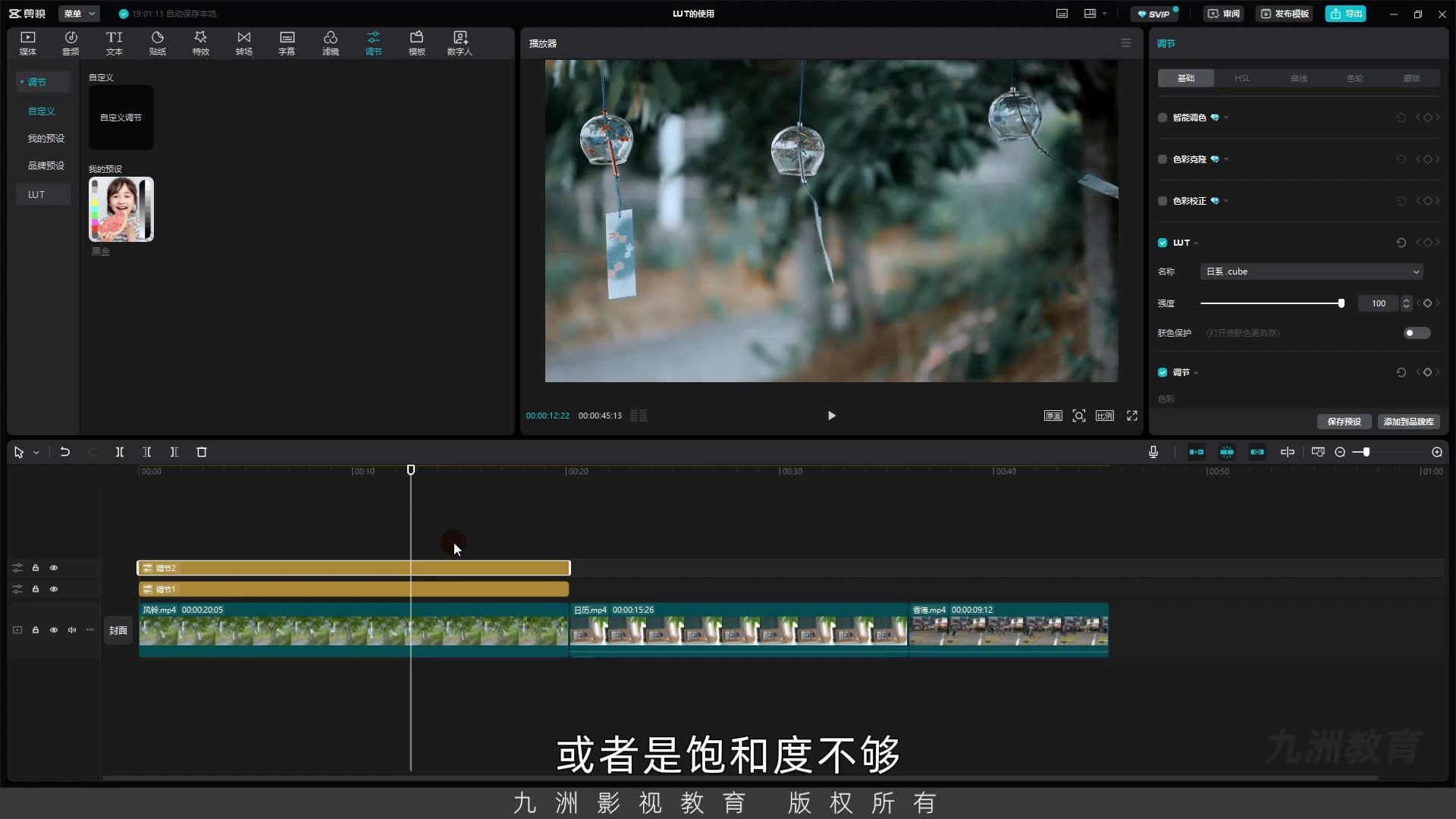Toggle the auto snap icon
The height and width of the screenshot is (819, 1456).
(x=1227, y=452)
